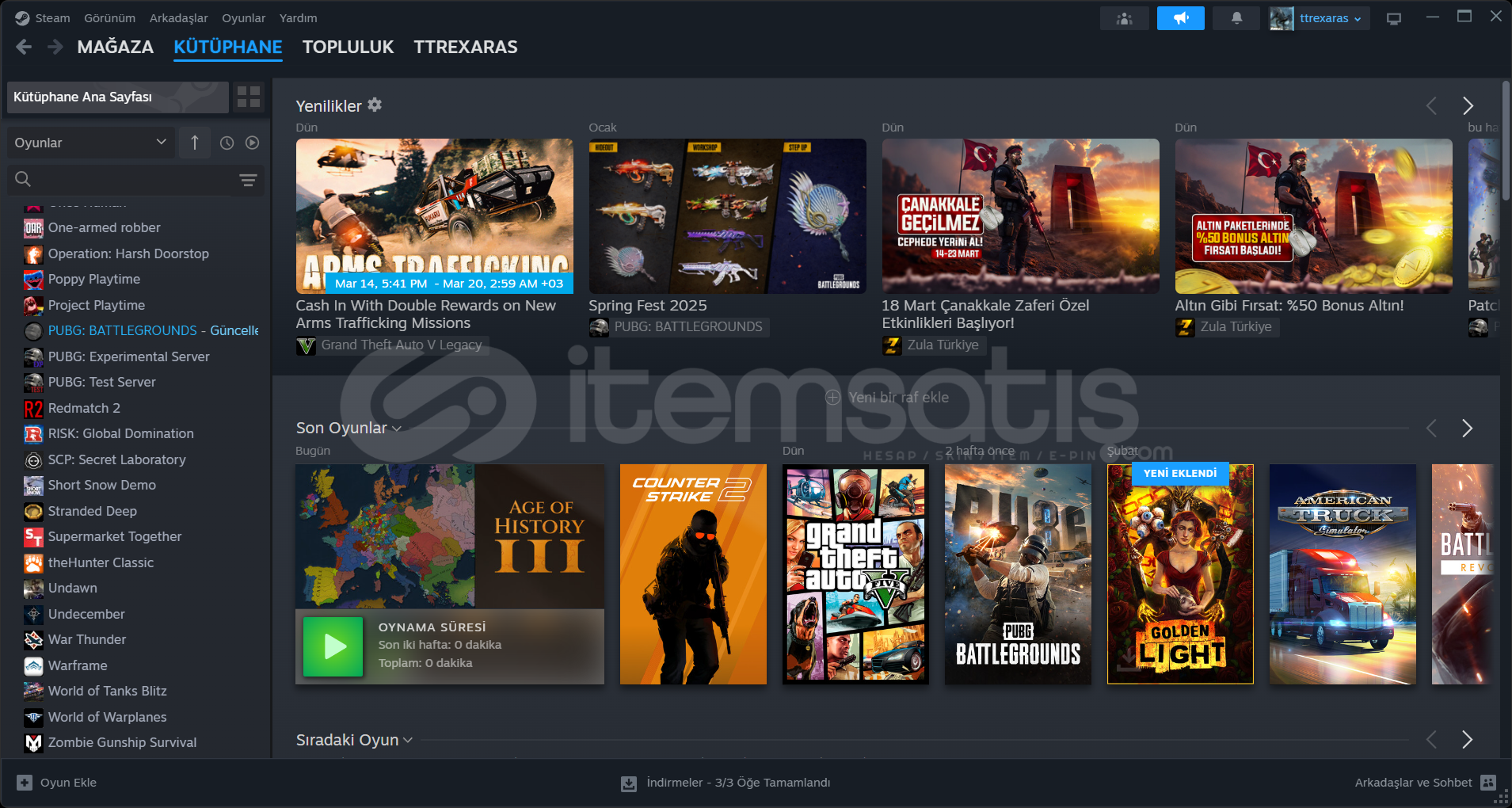This screenshot has width=1512, height=808.
Task: Click Kütüphane Ana Sayfası button
Action: tap(118, 97)
